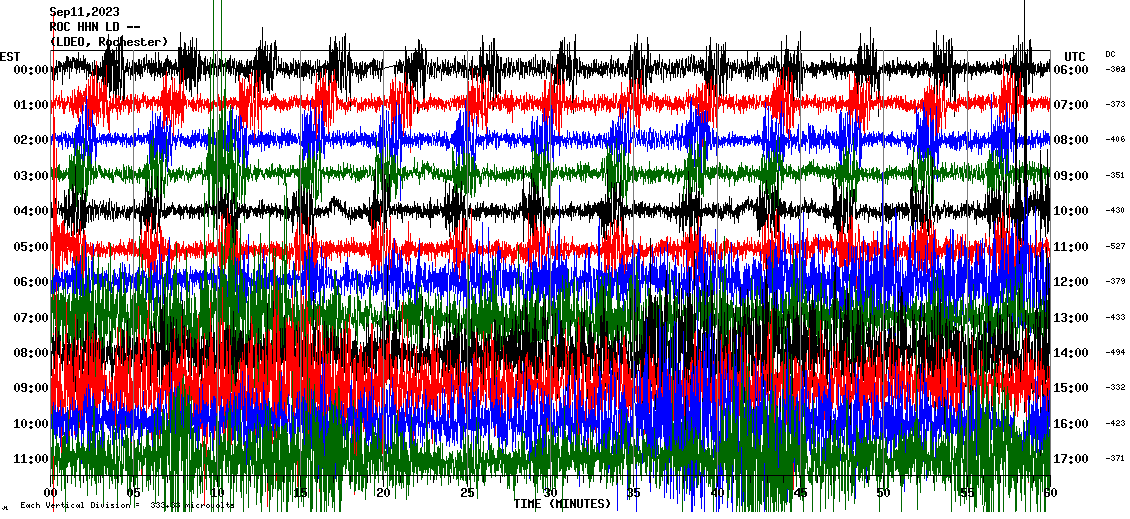Image resolution: width=1130 pixels, height=519 pixels.
Task: Select the 09:00 EST row label on left
Action: coord(31,388)
